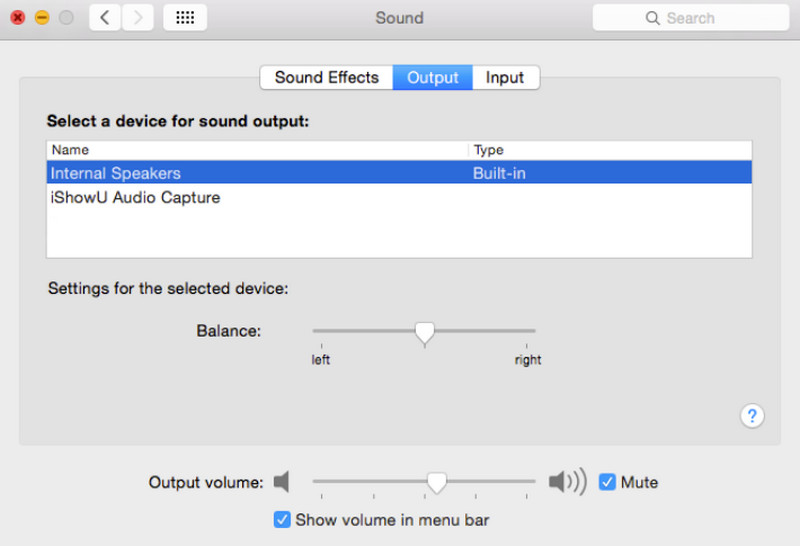This screenshot has height=546, width=800.
Task: Click the back navigation arrow
Action: pos(106,18)
